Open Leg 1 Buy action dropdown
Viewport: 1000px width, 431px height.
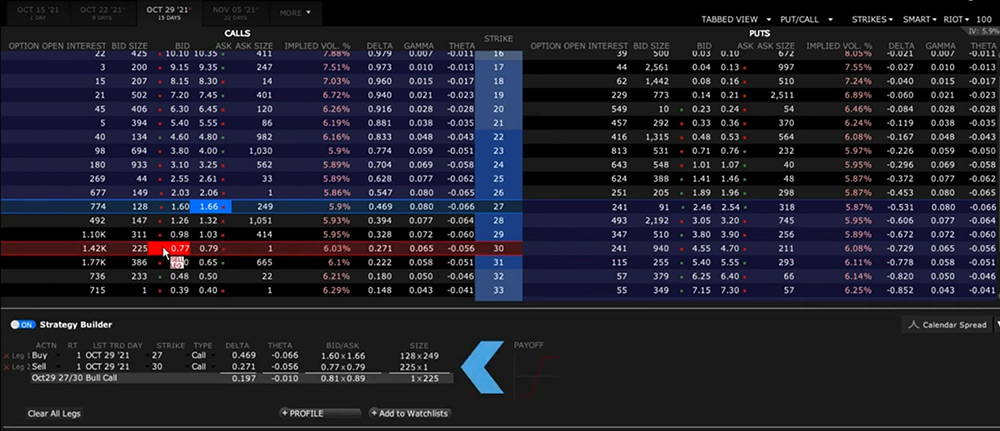pos(46,356)
